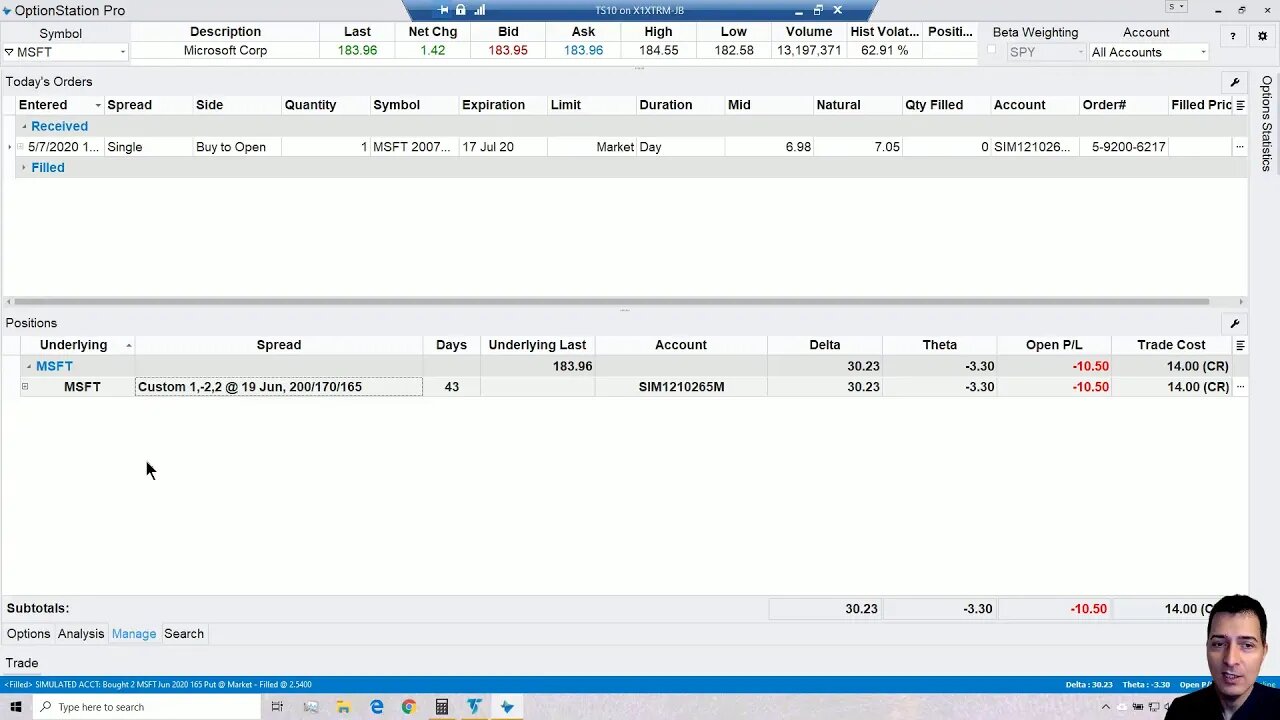Sort positions by Theta column header
1280x720 pixels.
coord(940,345)
